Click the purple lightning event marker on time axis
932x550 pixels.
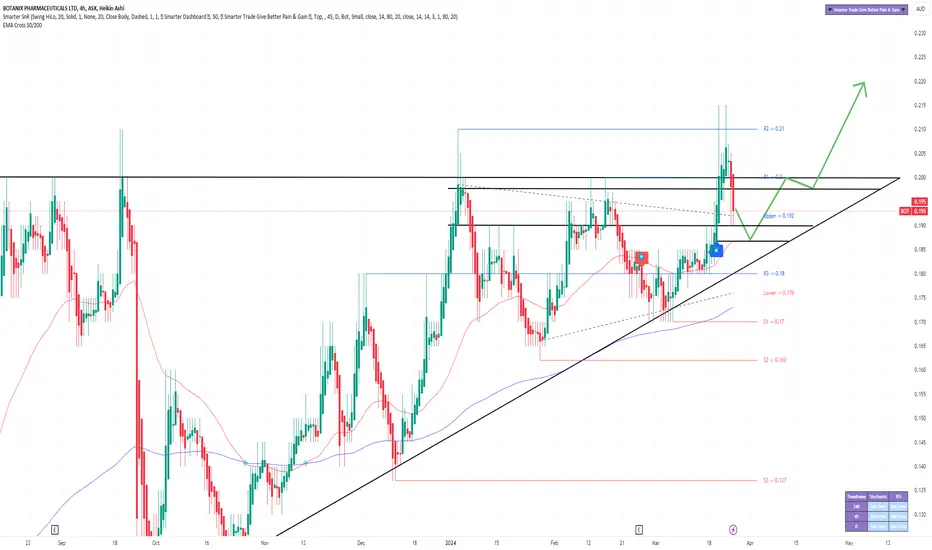tap(733, 529)
